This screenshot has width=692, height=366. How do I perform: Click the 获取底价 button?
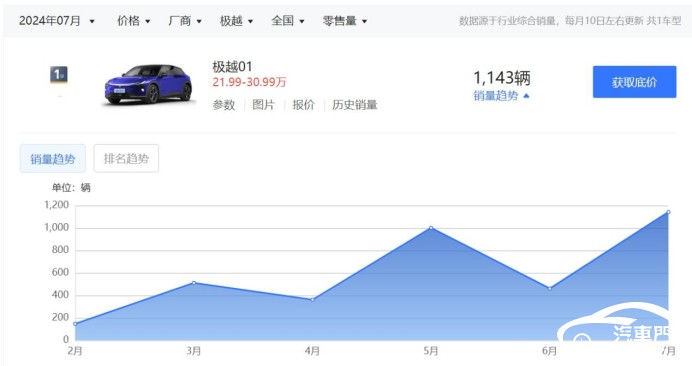coord(634,82)
